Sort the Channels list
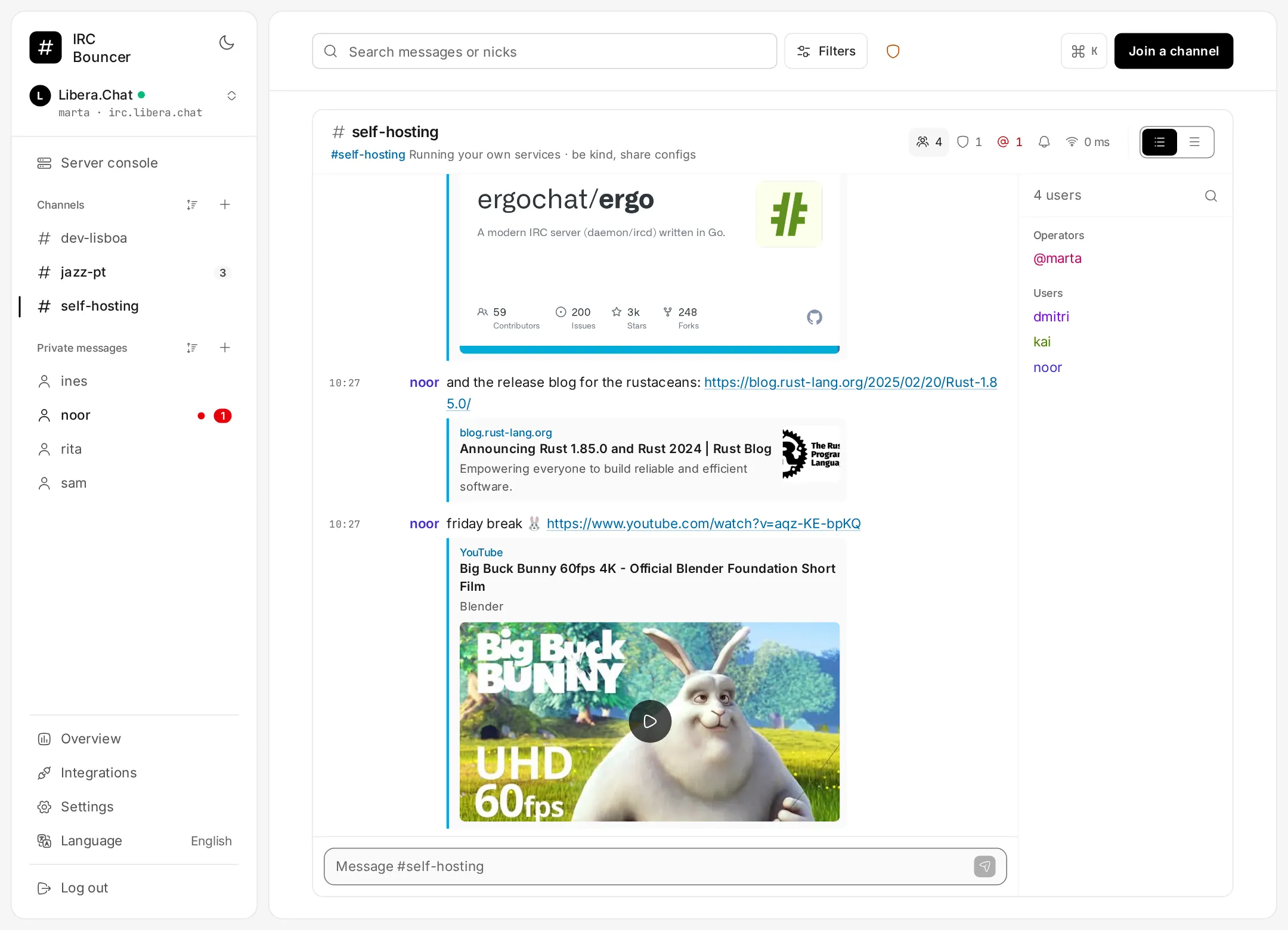This screenshot has height=930, width=1288. [192, 204]
